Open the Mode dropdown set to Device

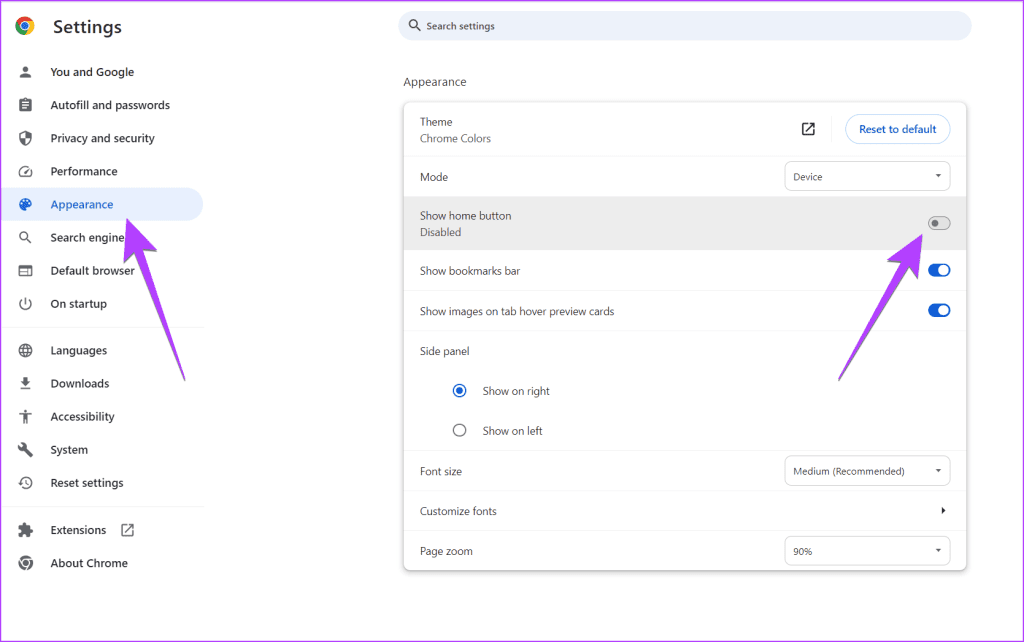(x=867, y=177)
